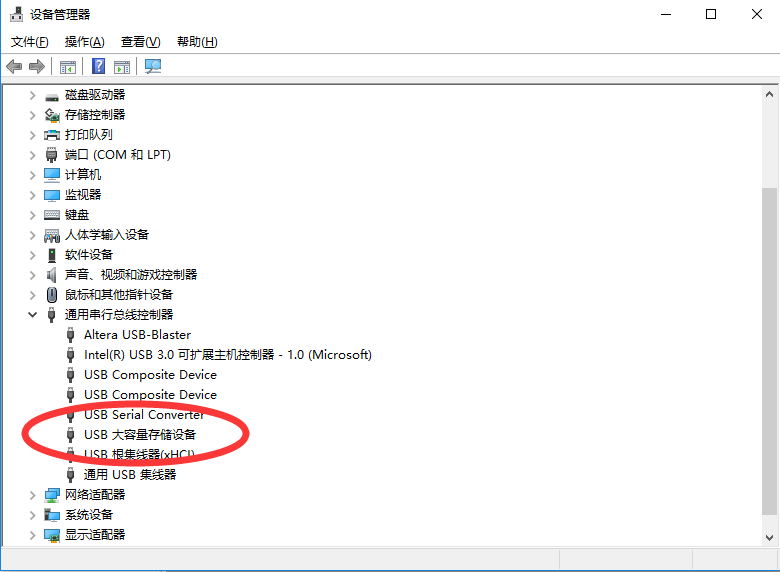This screenshot has width=780, height=572.
Task: Click the Back arrow toolbar icon
Action: 14,67
